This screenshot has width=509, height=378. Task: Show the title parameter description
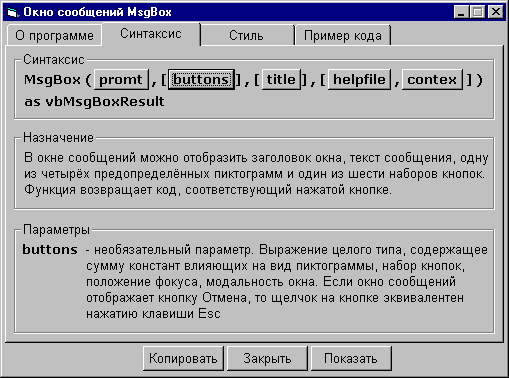(x=281, y=80)
